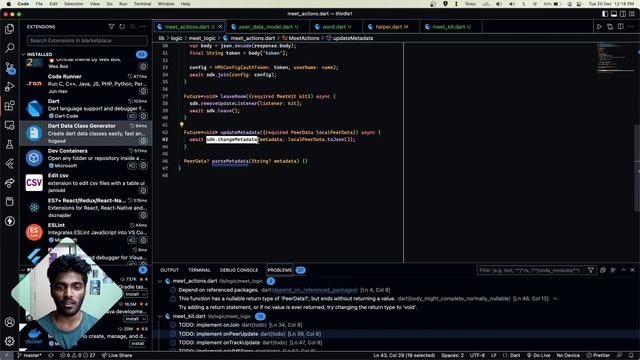Open the Selection menu in menu bar
The width and height of the screenshot is (640, 360).
point(73,4)
